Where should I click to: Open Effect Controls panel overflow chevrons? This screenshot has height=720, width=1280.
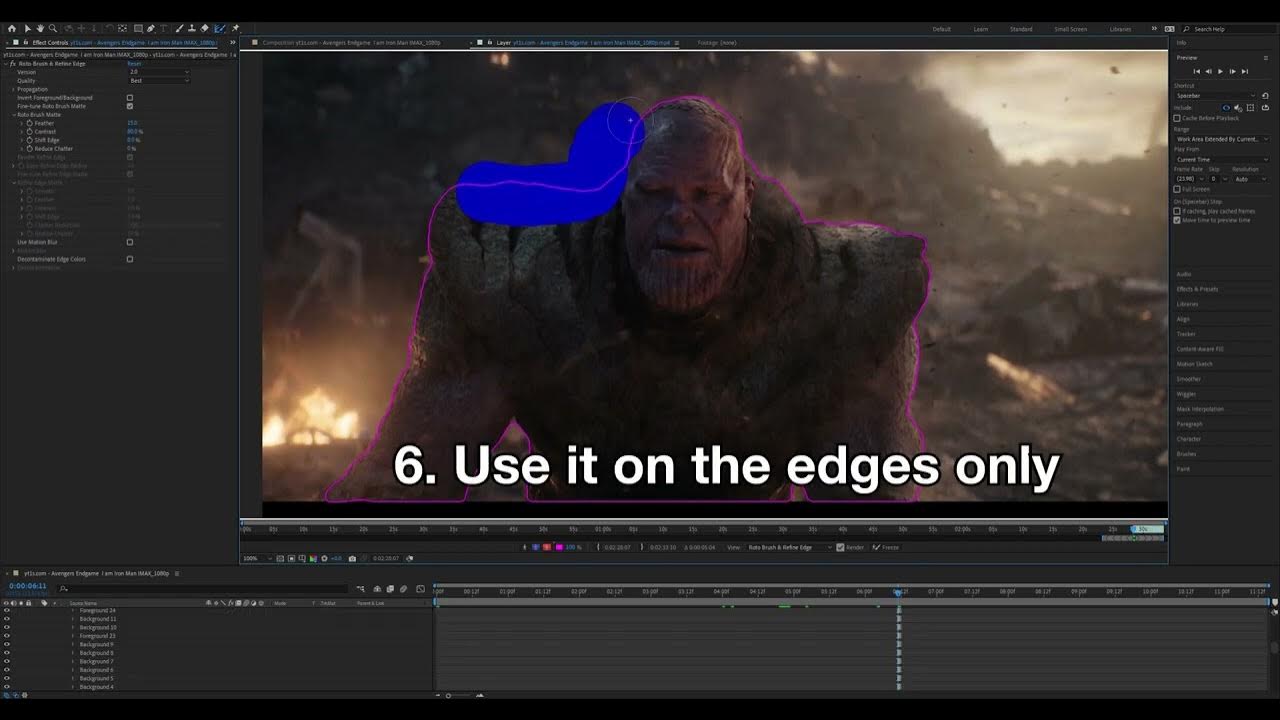[x=232, y=42]
